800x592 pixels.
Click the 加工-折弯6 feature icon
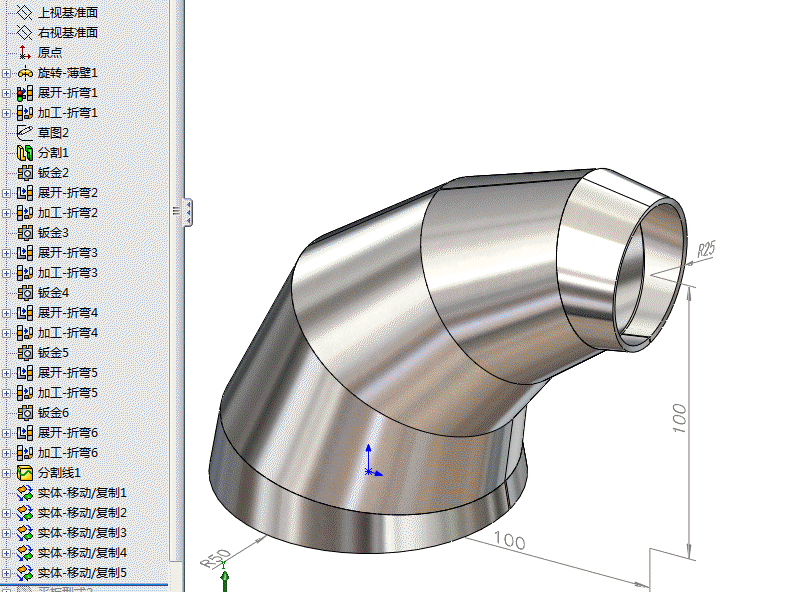tap(24, 453)
